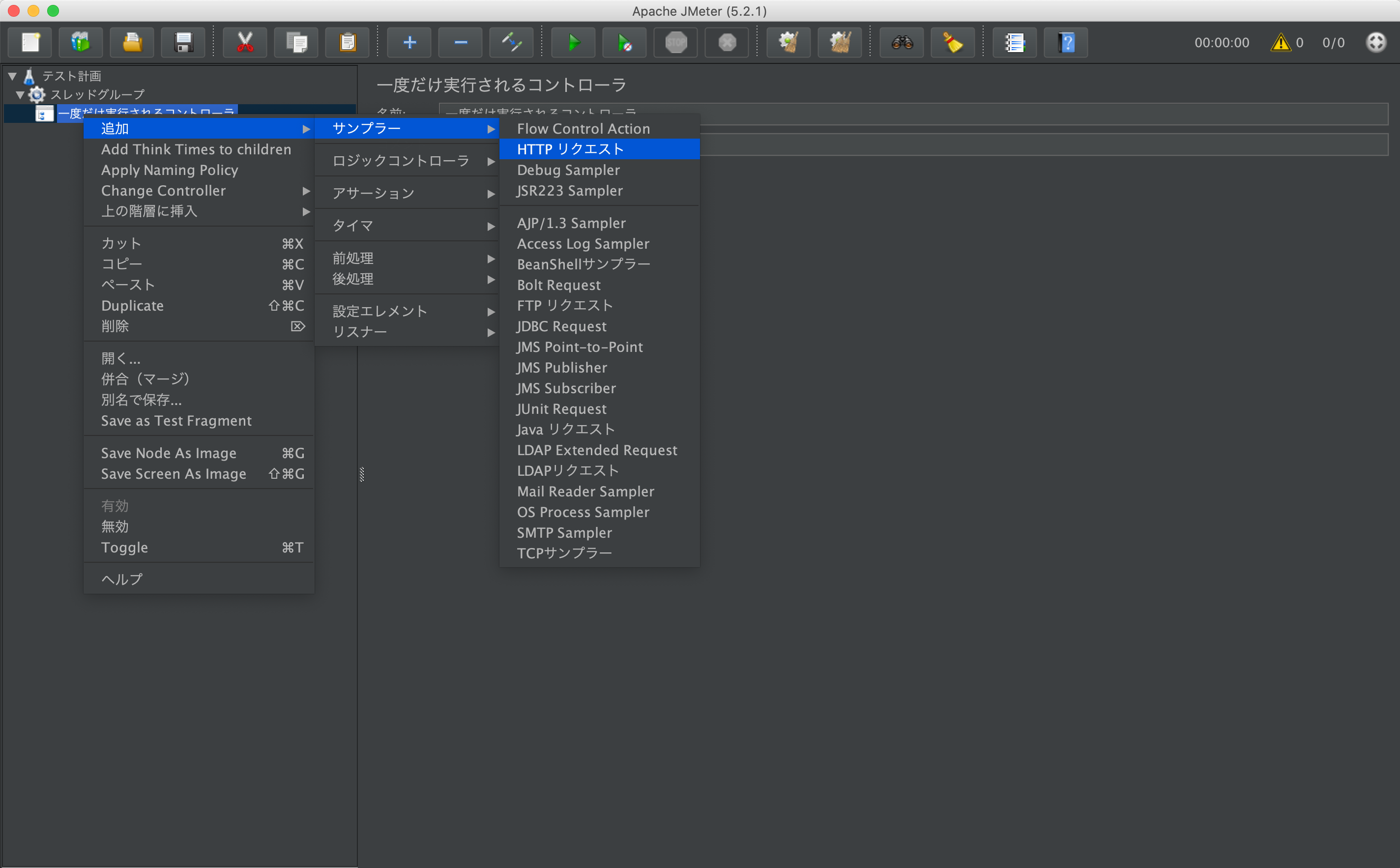Choose JMS Publisher sampler
This screenshot has width=1400, height=868.
pos(599,368)
